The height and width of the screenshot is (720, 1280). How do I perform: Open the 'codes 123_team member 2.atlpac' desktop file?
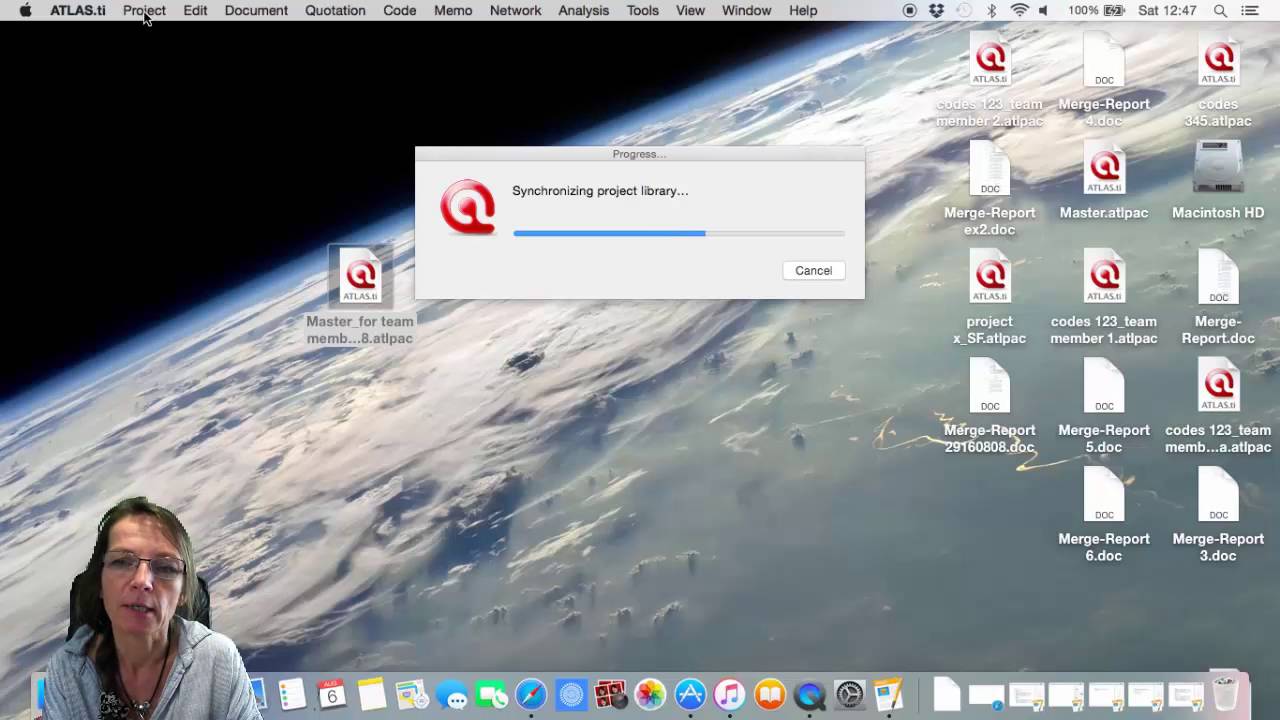[990, 62]
